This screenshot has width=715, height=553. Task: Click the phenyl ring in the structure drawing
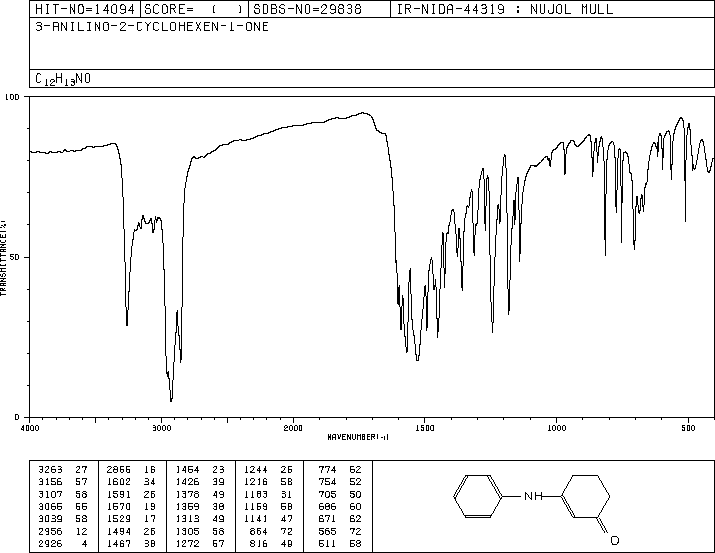478,496
